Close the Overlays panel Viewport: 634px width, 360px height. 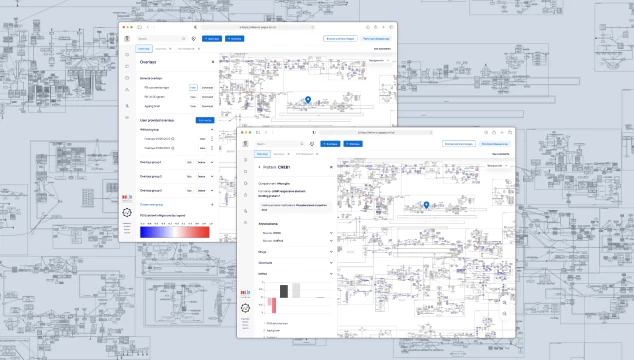coord(213,62)
